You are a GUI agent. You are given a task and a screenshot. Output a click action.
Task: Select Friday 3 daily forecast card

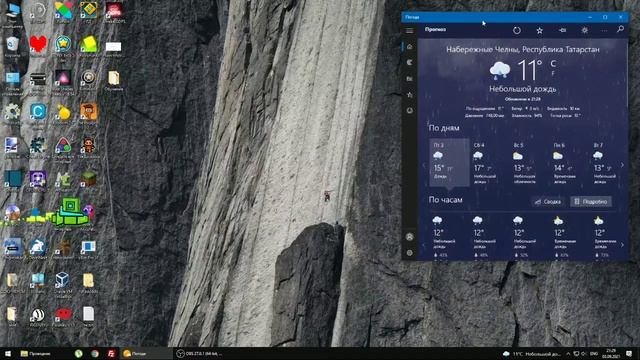[x=449, y=162]
